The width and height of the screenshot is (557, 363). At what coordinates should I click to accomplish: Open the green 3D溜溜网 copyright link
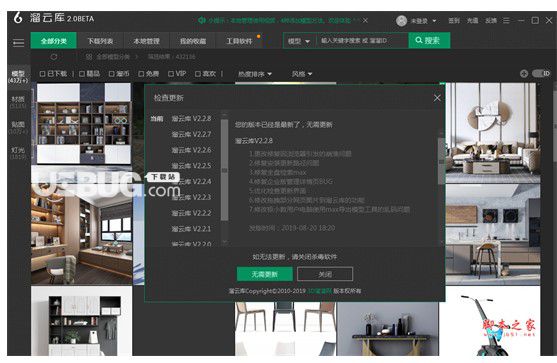pyautogui.click(x=319, y=291)
